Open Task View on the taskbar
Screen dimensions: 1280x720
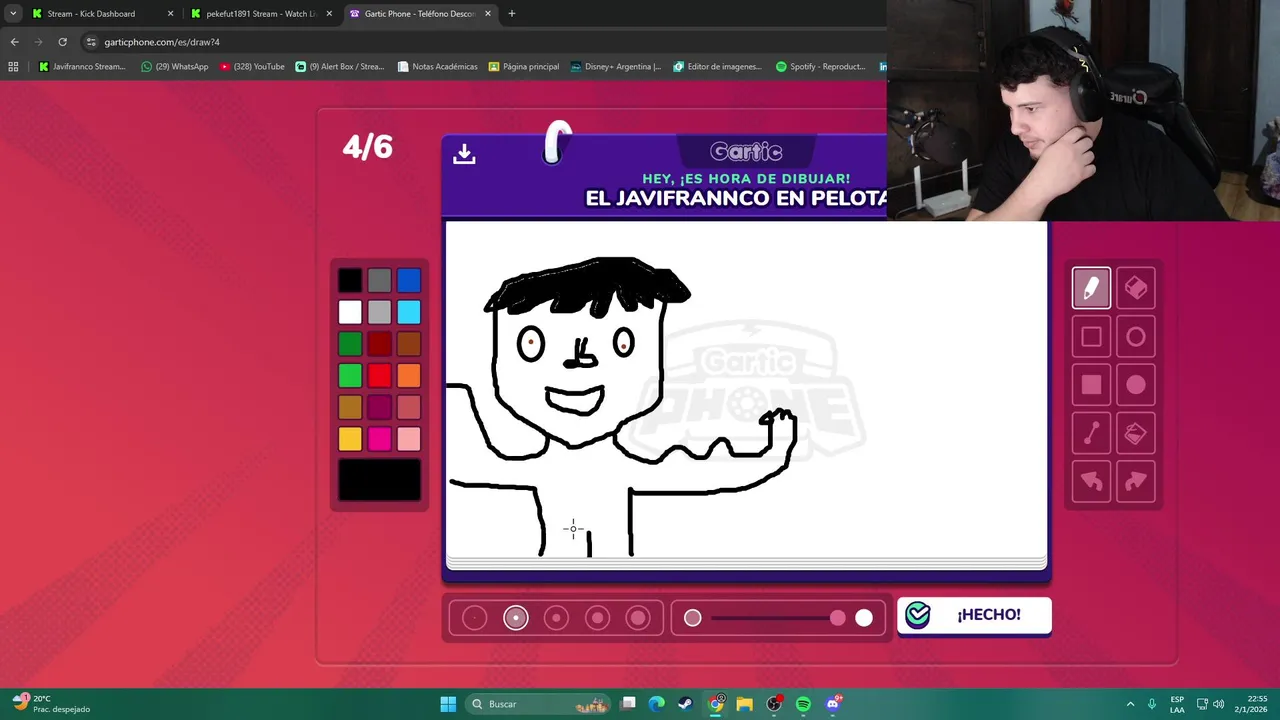pos(627,704)
